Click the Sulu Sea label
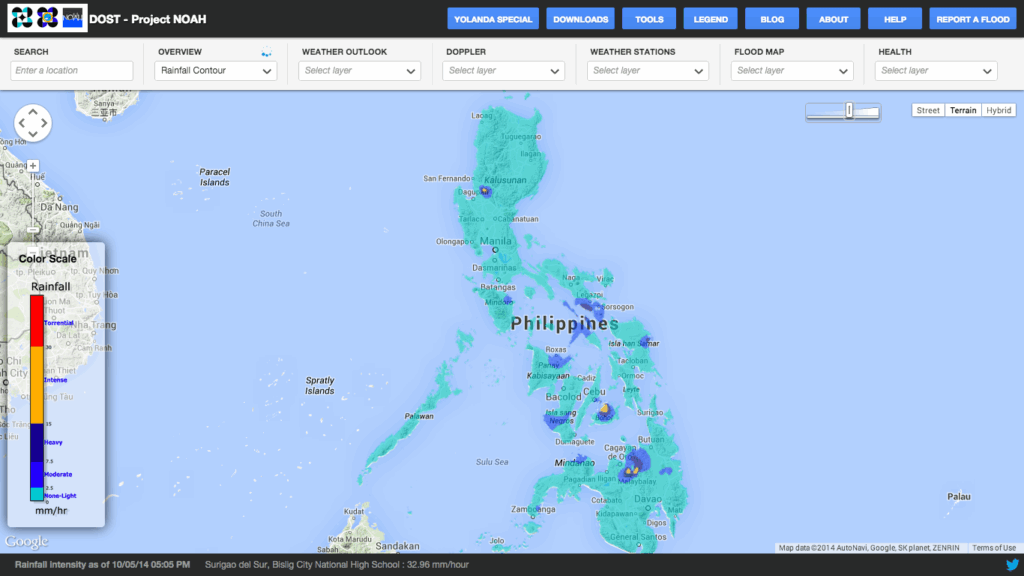Image resolution: width=1024 pixels, height=576 pixels. coord(492,462)
